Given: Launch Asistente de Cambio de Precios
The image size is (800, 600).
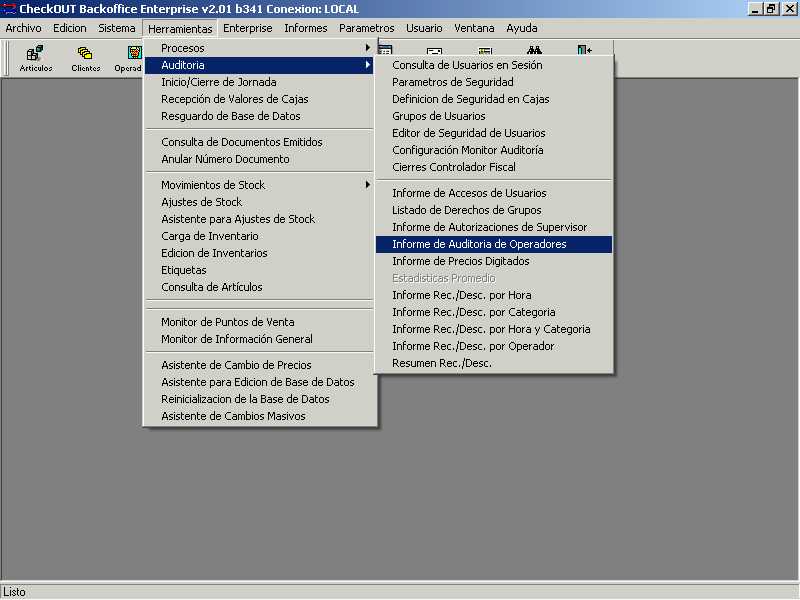Looking at the screenshot, I should (x=260, y=365).
